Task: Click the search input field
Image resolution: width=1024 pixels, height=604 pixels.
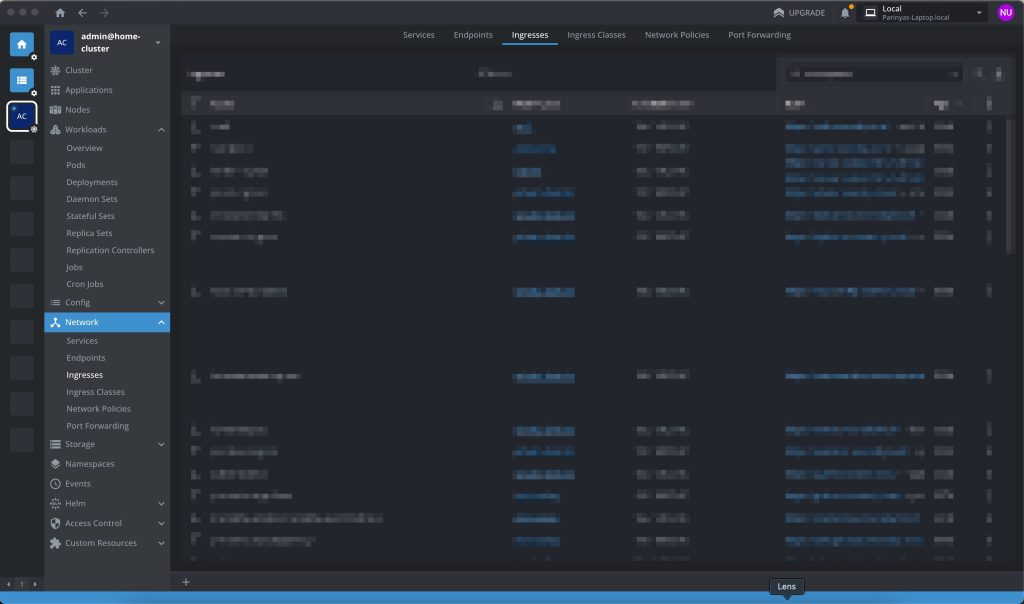Action: click(x=872, y=74)
